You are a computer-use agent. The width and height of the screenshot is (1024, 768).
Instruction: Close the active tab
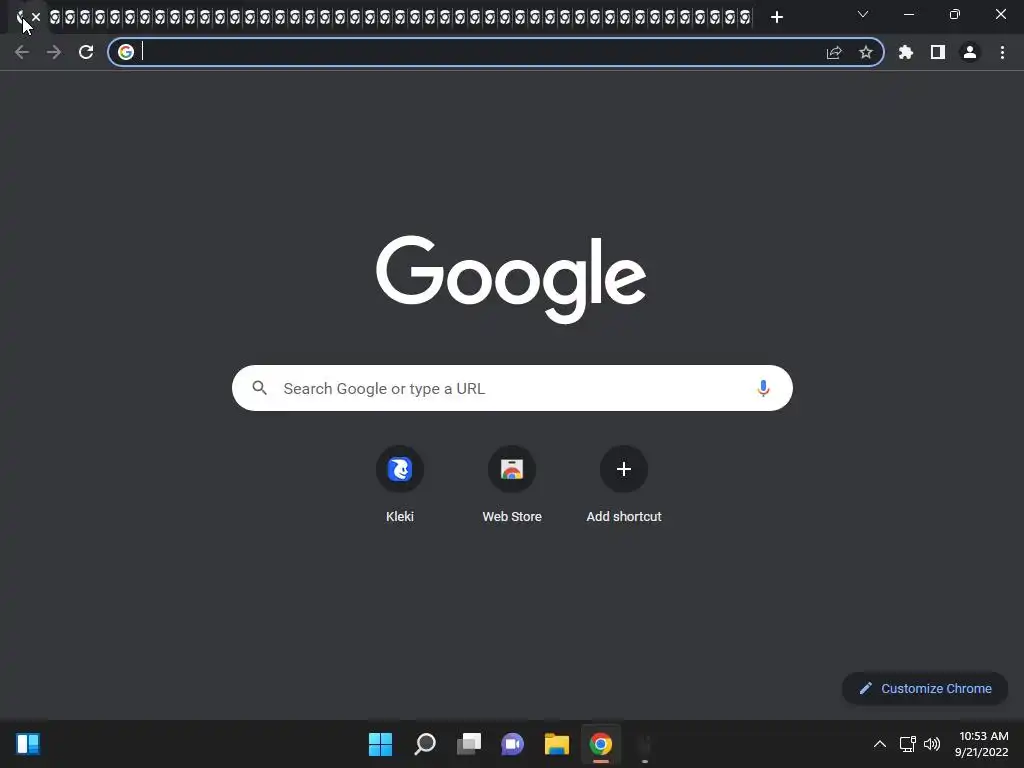(x=36, y=17)
